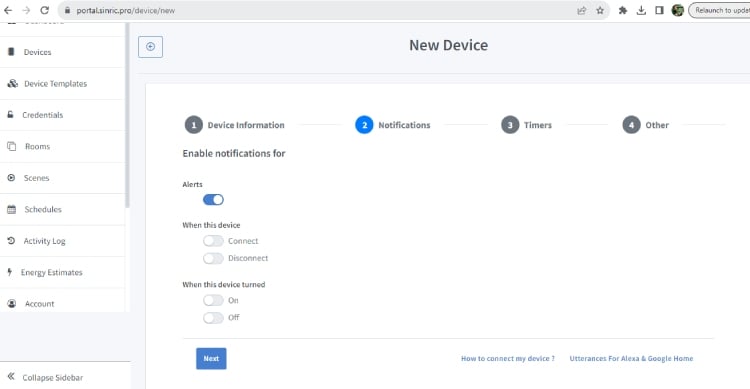Select step 2 Notifications
750x389 pixels.
(393, 125)
